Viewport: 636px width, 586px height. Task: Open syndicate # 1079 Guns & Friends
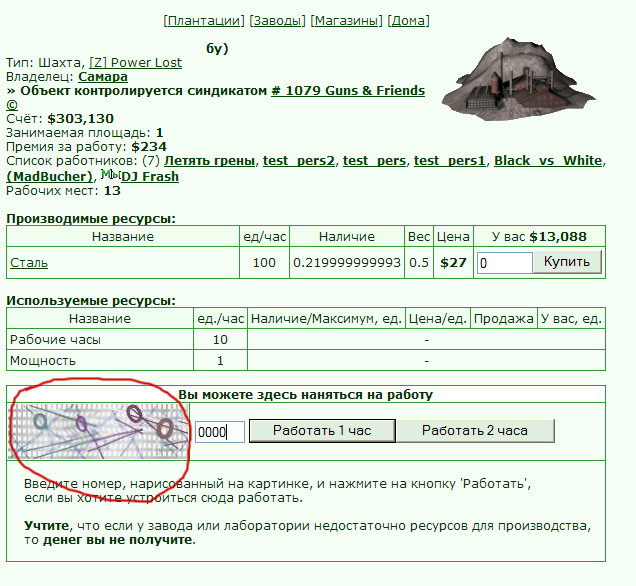pos(348,90)
